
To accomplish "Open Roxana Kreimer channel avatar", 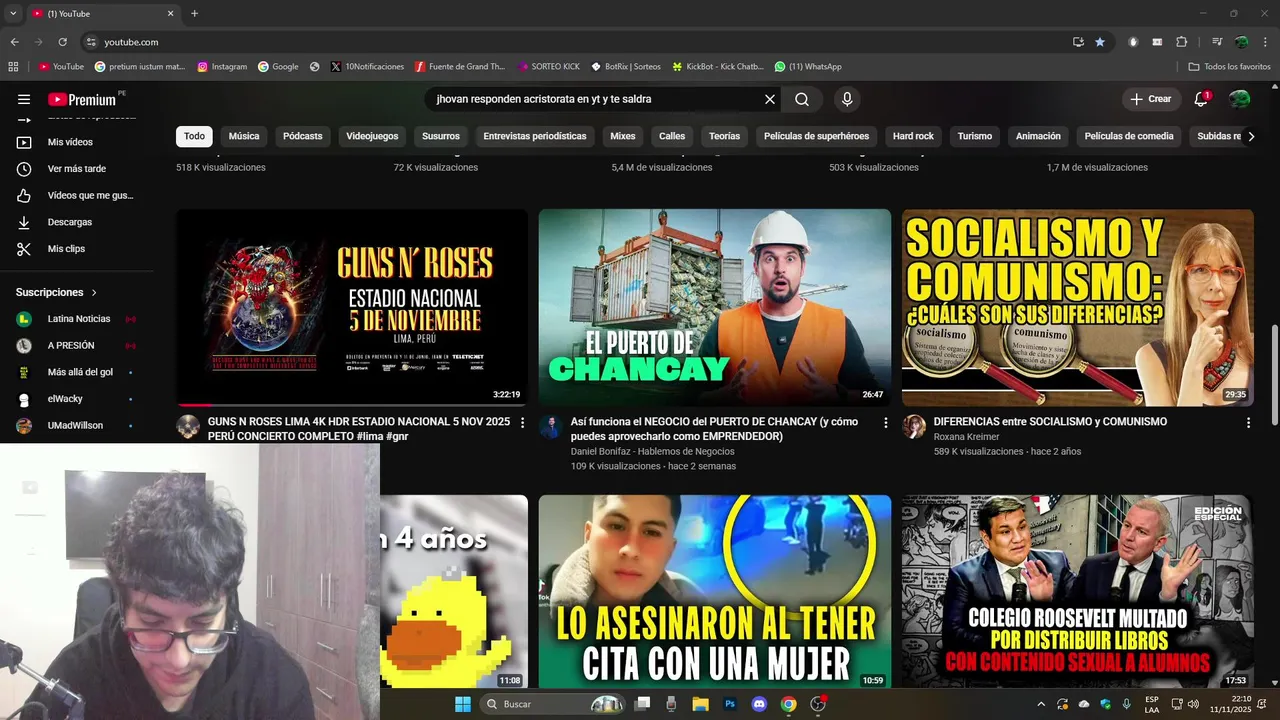I will [x=914, y=427].
